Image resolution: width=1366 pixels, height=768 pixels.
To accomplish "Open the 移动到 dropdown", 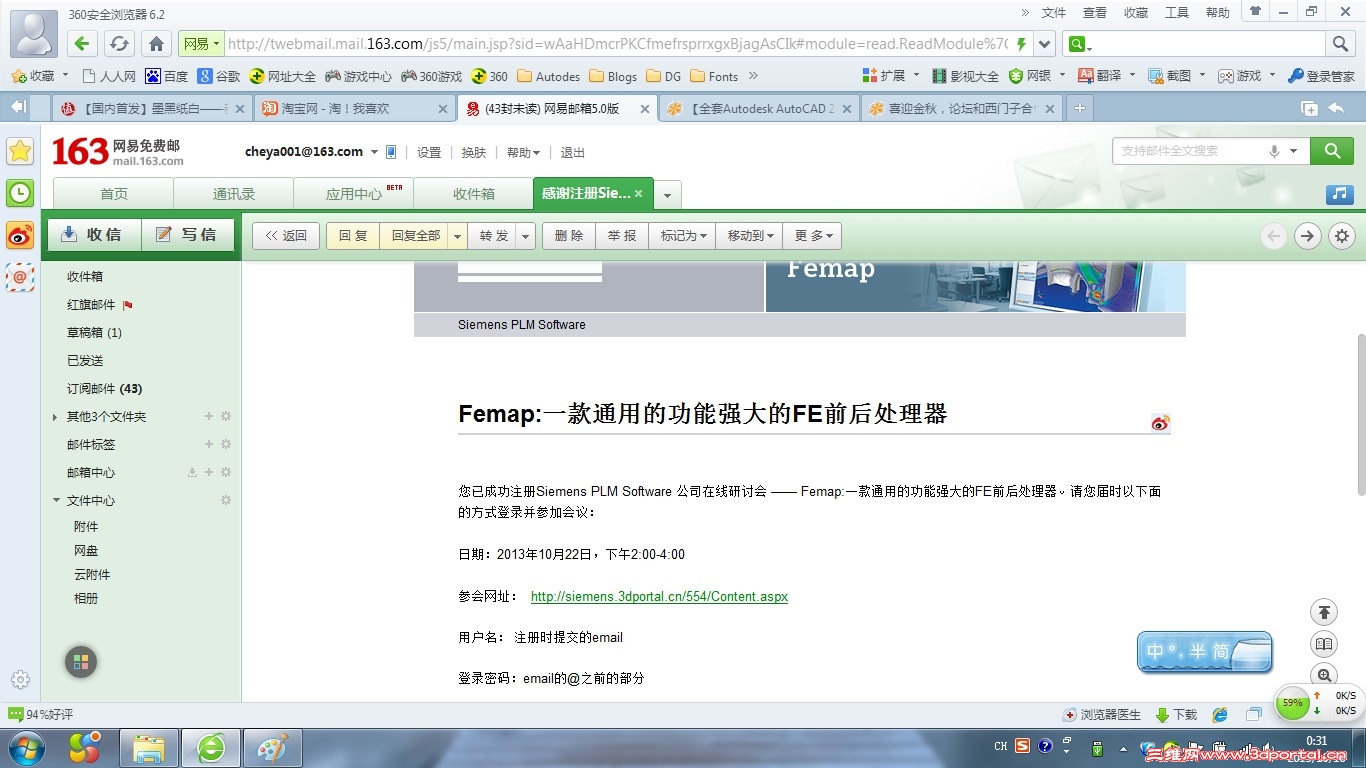I will pyautogui.click(x=750, y=236).
